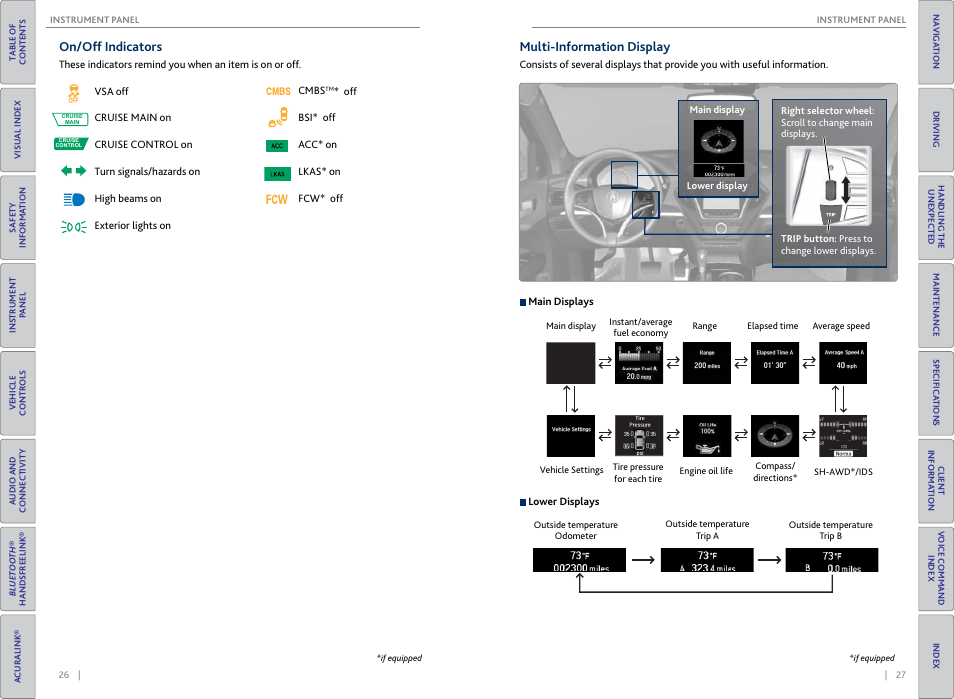Open the Voice Command Index tab
Screen dimensions: 954x699
[936, 568]
